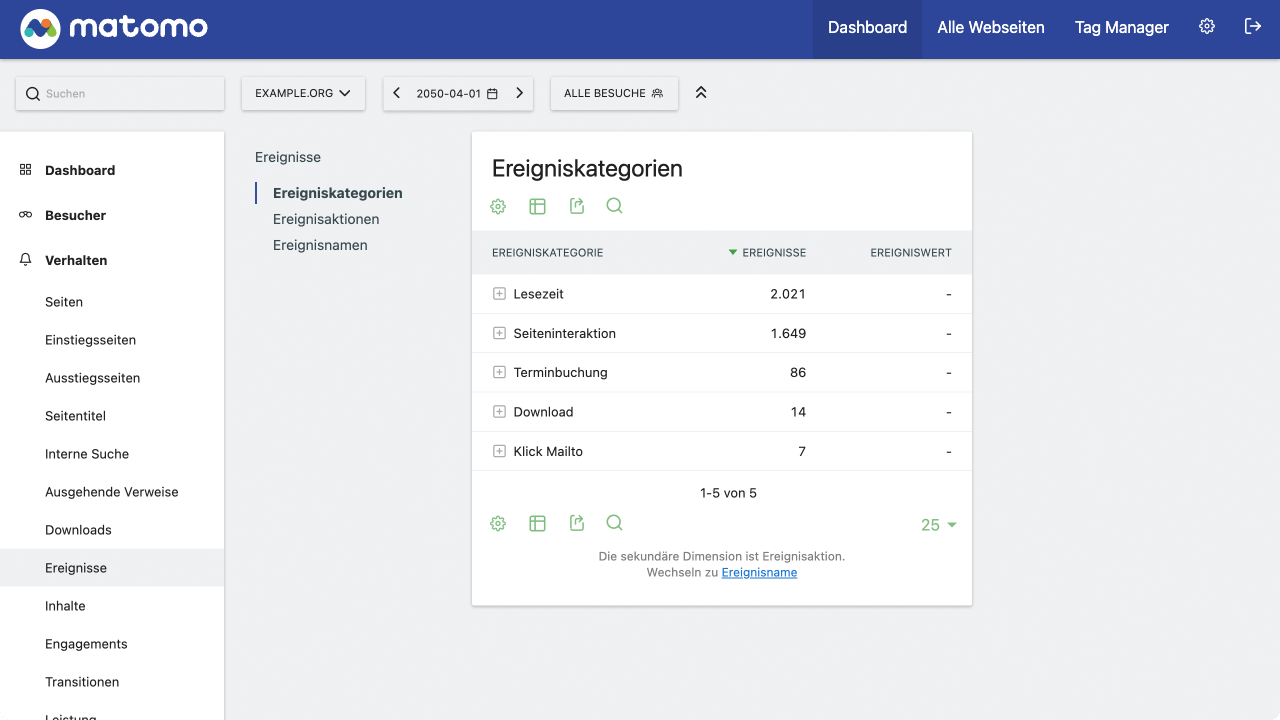Export dataset via export icon above table
This screenshot has width=1280, height=720.
click(576, 206)
